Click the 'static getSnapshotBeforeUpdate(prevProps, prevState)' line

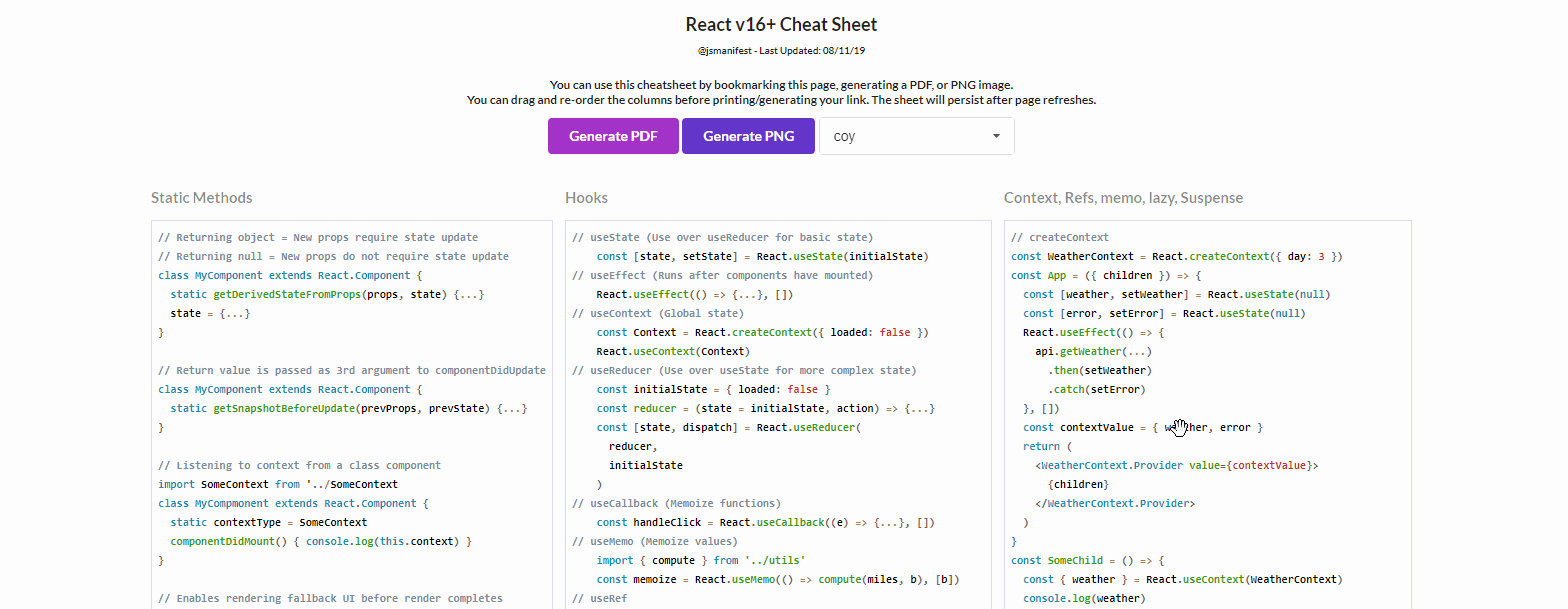349,408
